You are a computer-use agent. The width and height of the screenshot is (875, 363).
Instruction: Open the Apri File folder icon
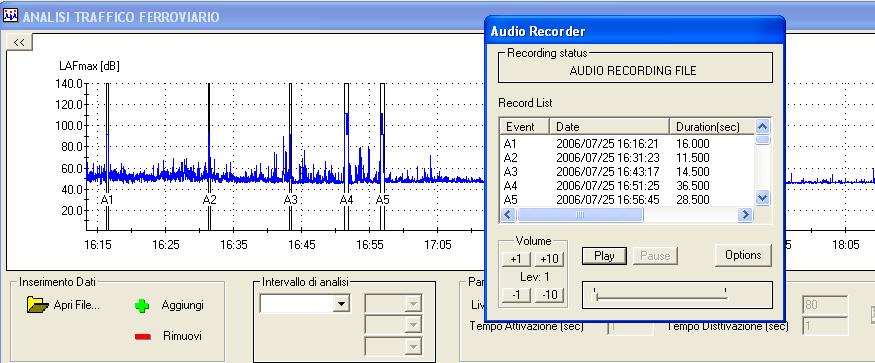(38, 304)
